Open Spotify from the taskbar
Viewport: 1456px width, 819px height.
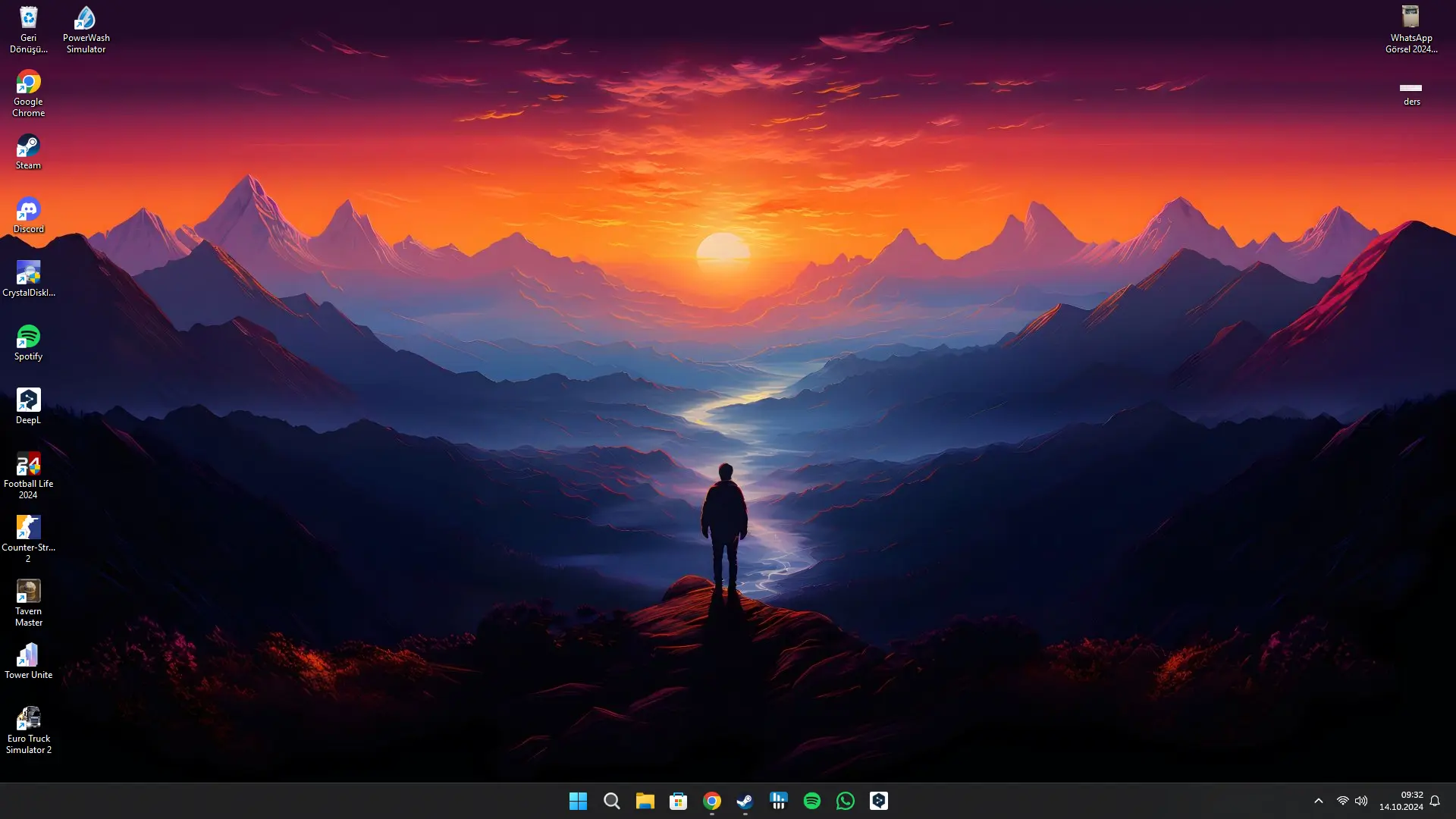[811, 801]
